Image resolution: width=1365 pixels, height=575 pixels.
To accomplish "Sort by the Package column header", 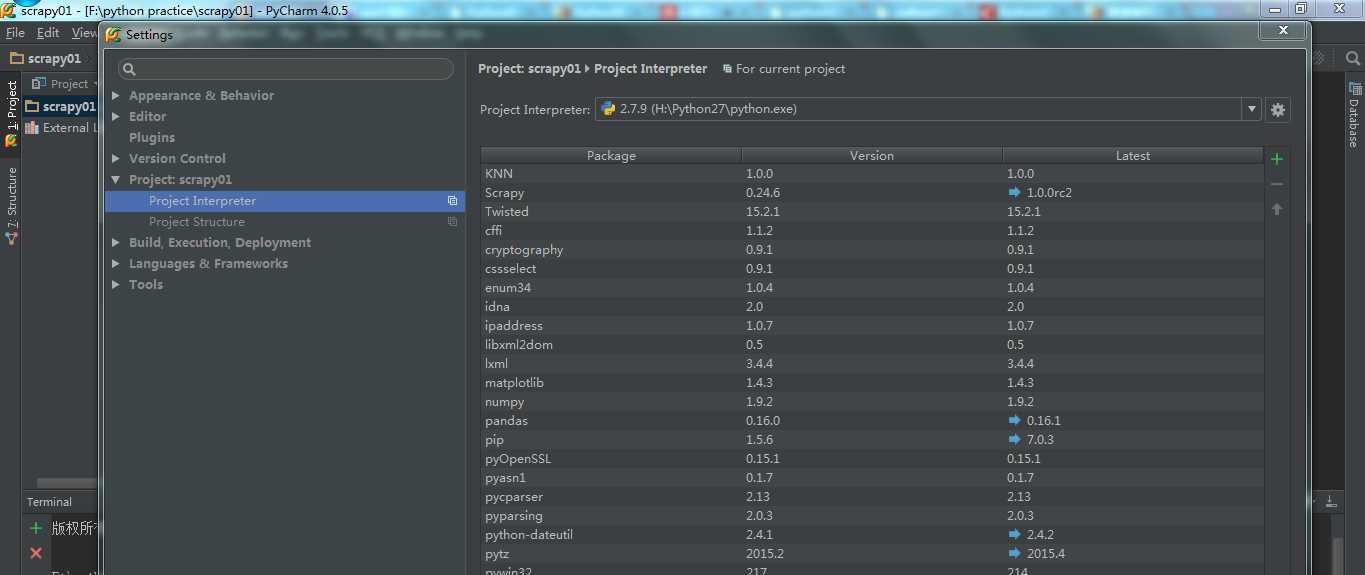I will (611, 156).
